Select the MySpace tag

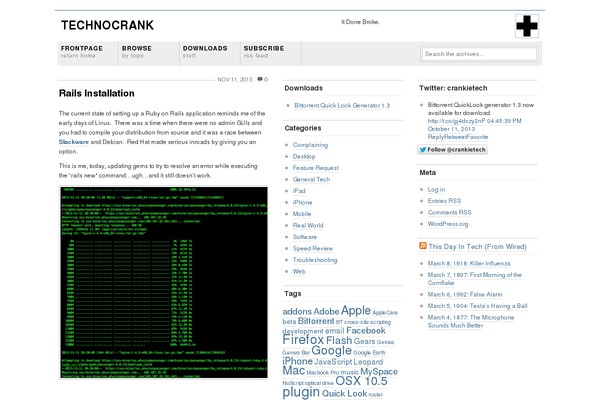[379, 372]
